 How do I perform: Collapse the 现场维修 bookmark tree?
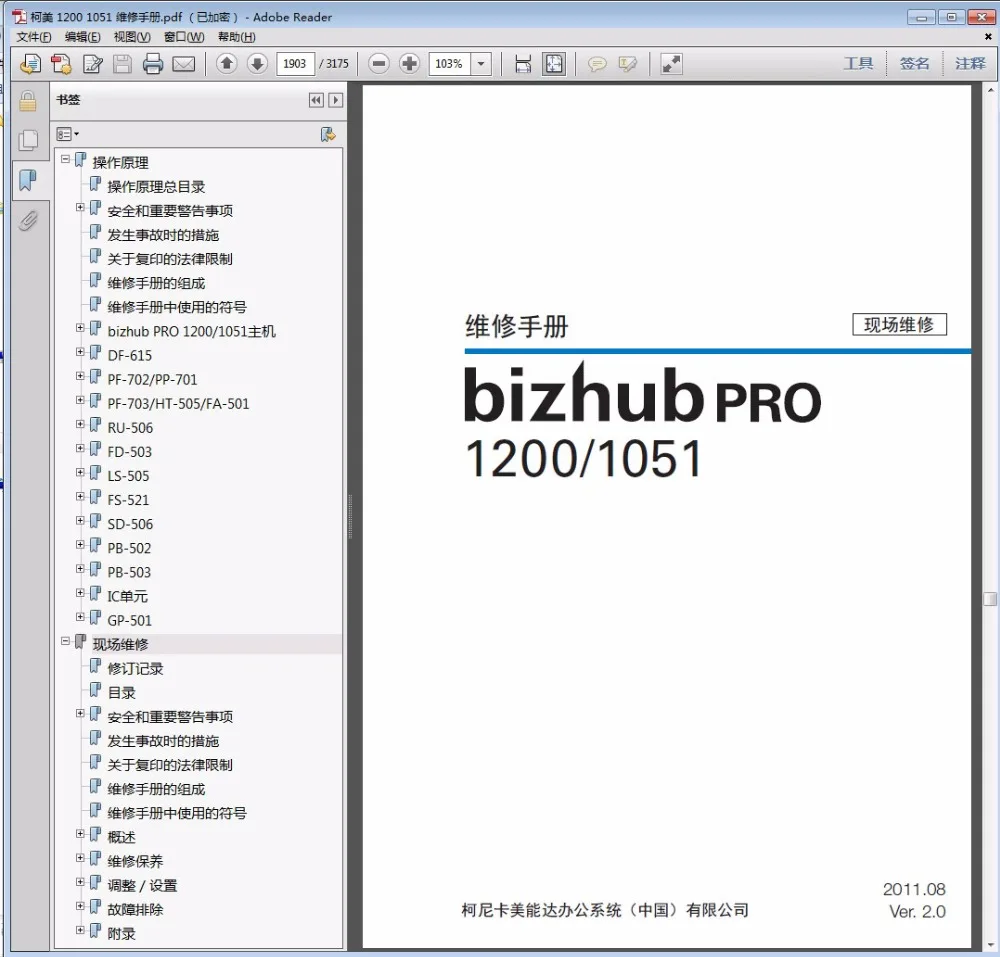point(65,641)
